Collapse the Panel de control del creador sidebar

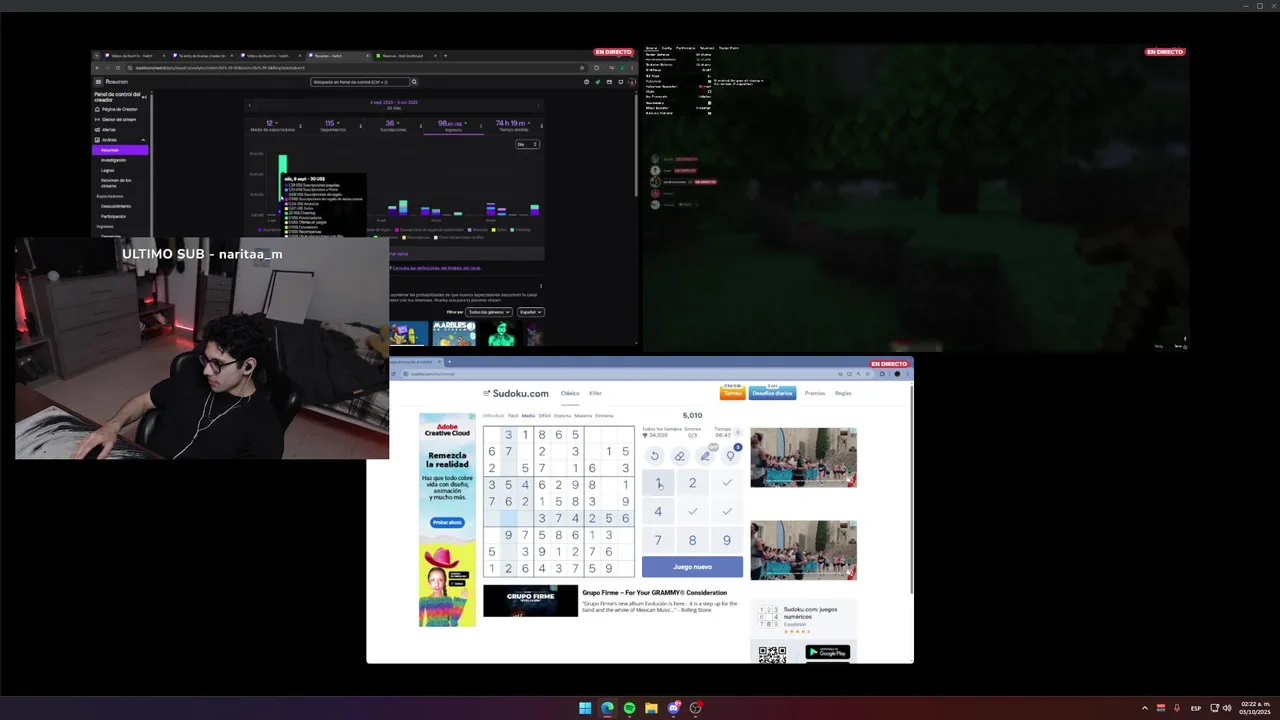click(x=144, y=97)
